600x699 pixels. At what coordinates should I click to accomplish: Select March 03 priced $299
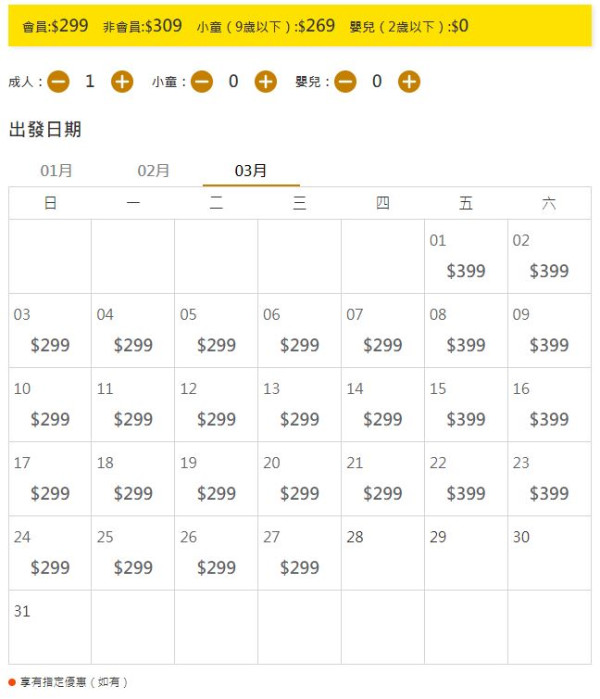50,331
